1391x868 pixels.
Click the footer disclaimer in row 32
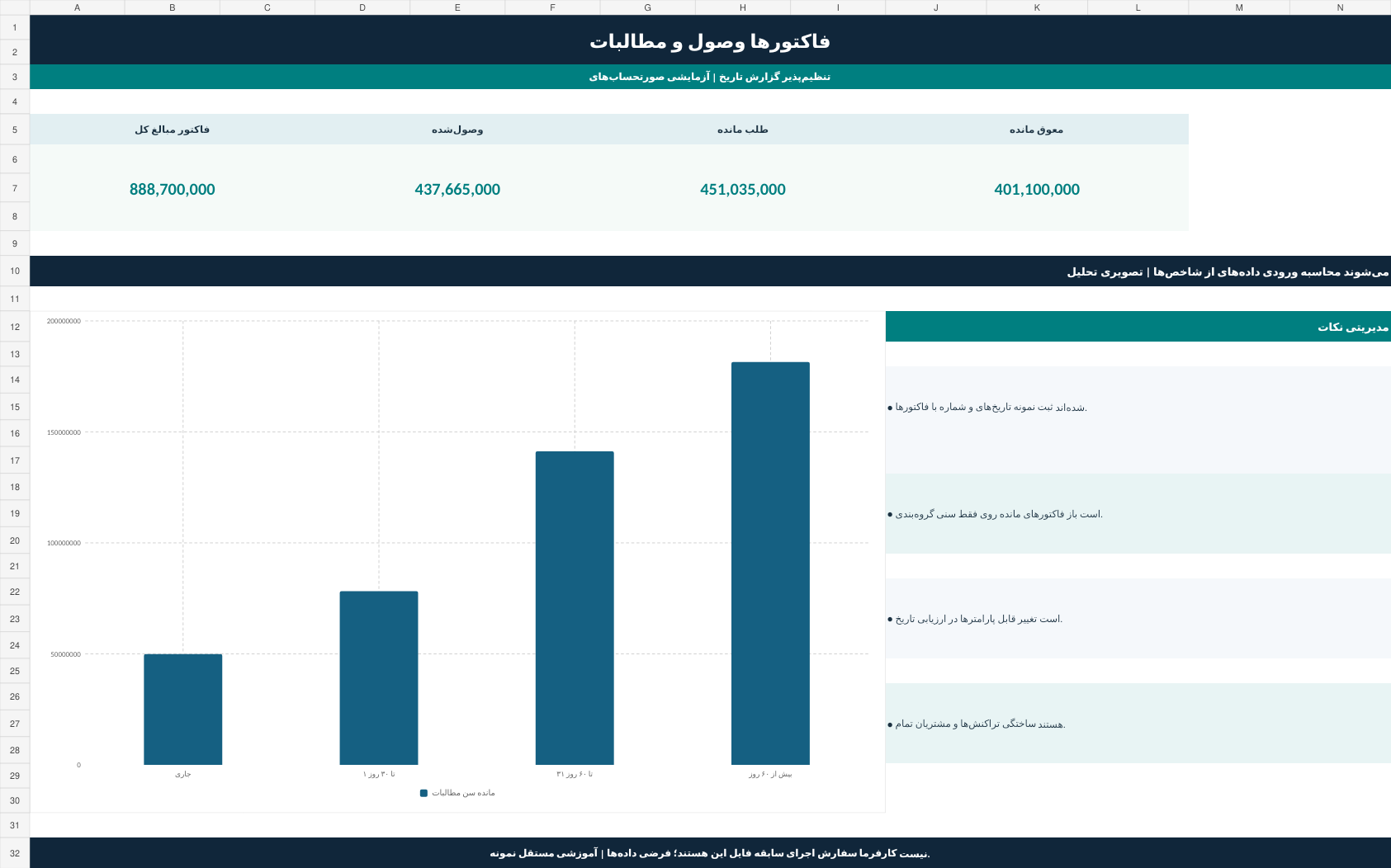[x=710, y=853]
